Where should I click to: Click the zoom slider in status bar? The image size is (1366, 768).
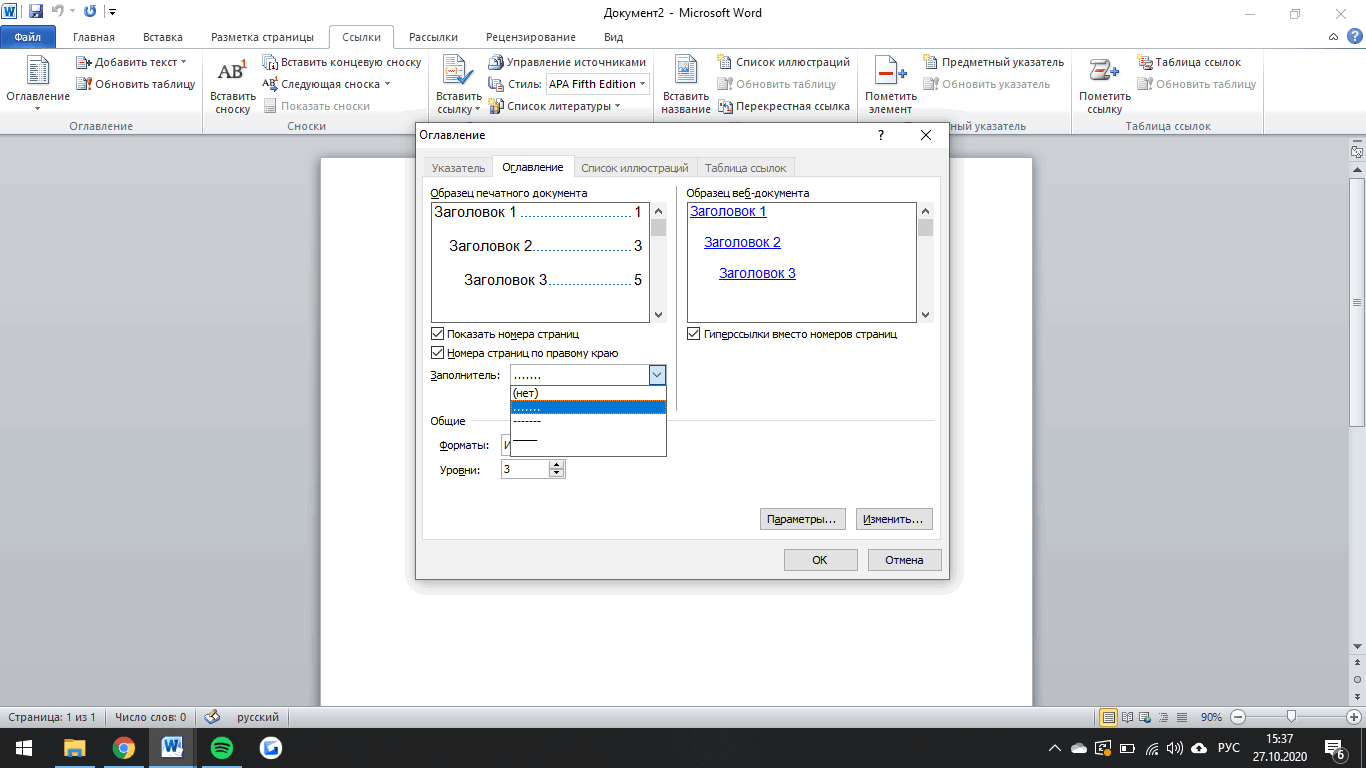[x=1292, y=717]
